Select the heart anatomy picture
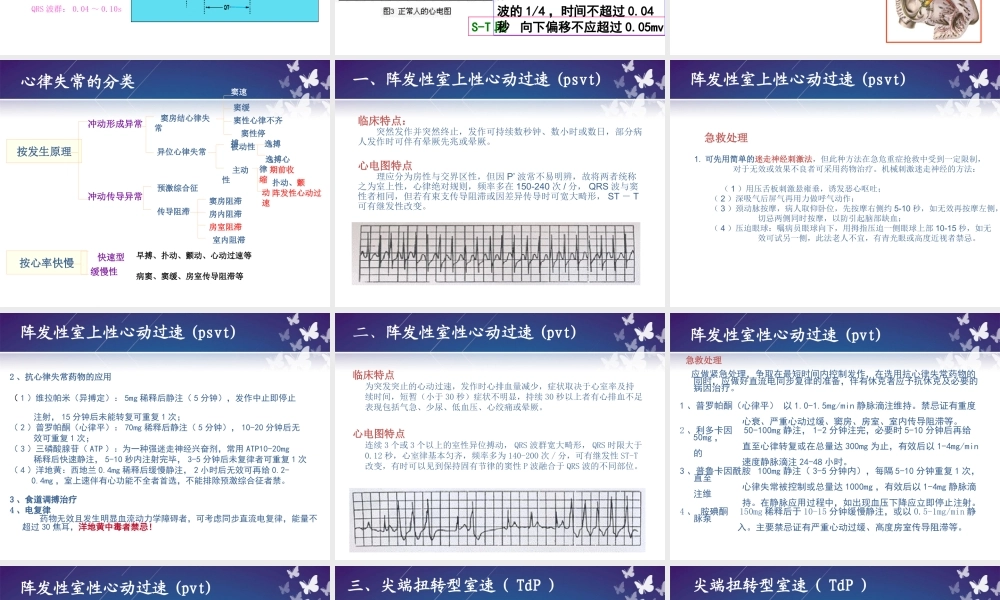The width and height of the screenshot is (1000, 600). click(x=934, y=20)
